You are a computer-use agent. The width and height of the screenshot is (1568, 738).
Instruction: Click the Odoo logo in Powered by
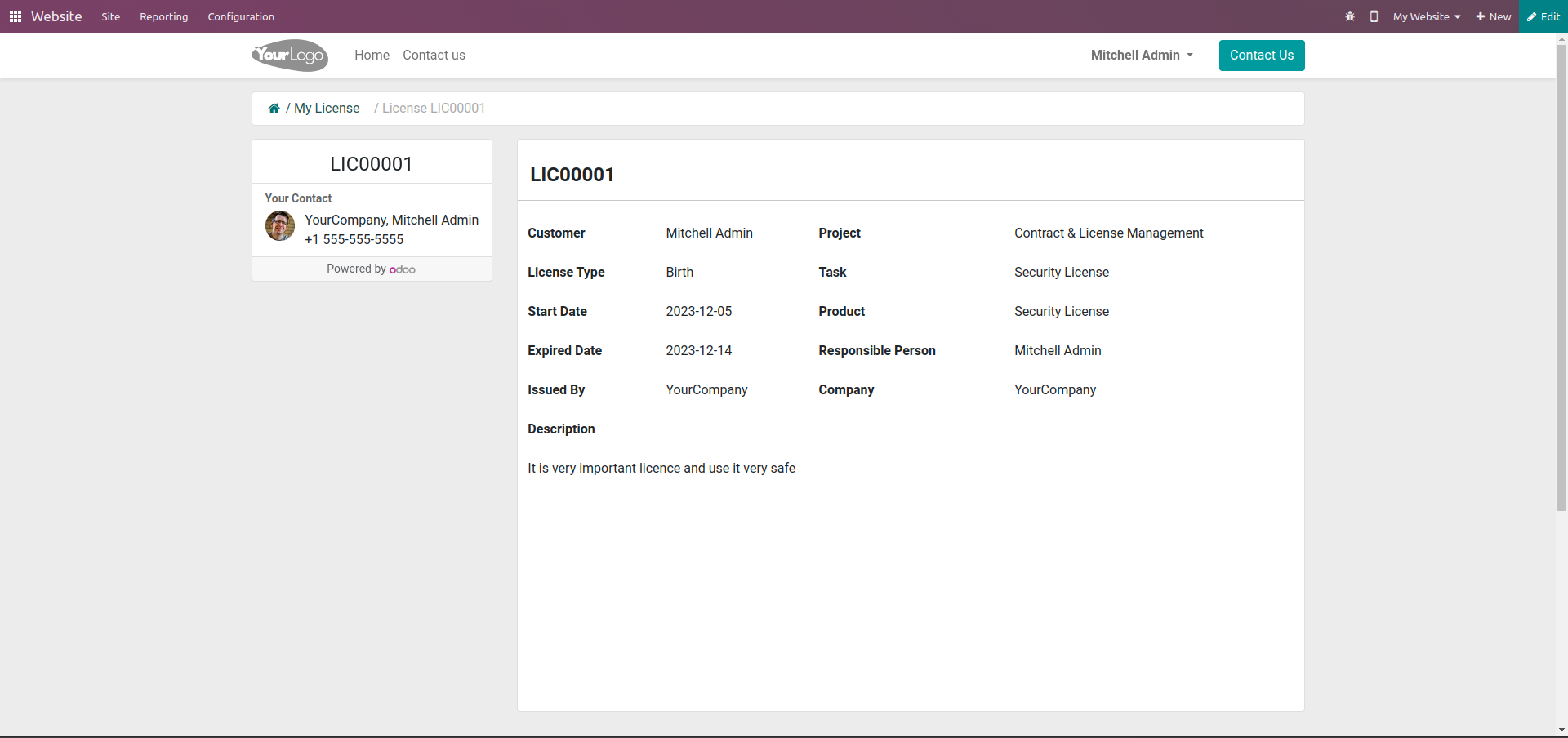(403, 269)
